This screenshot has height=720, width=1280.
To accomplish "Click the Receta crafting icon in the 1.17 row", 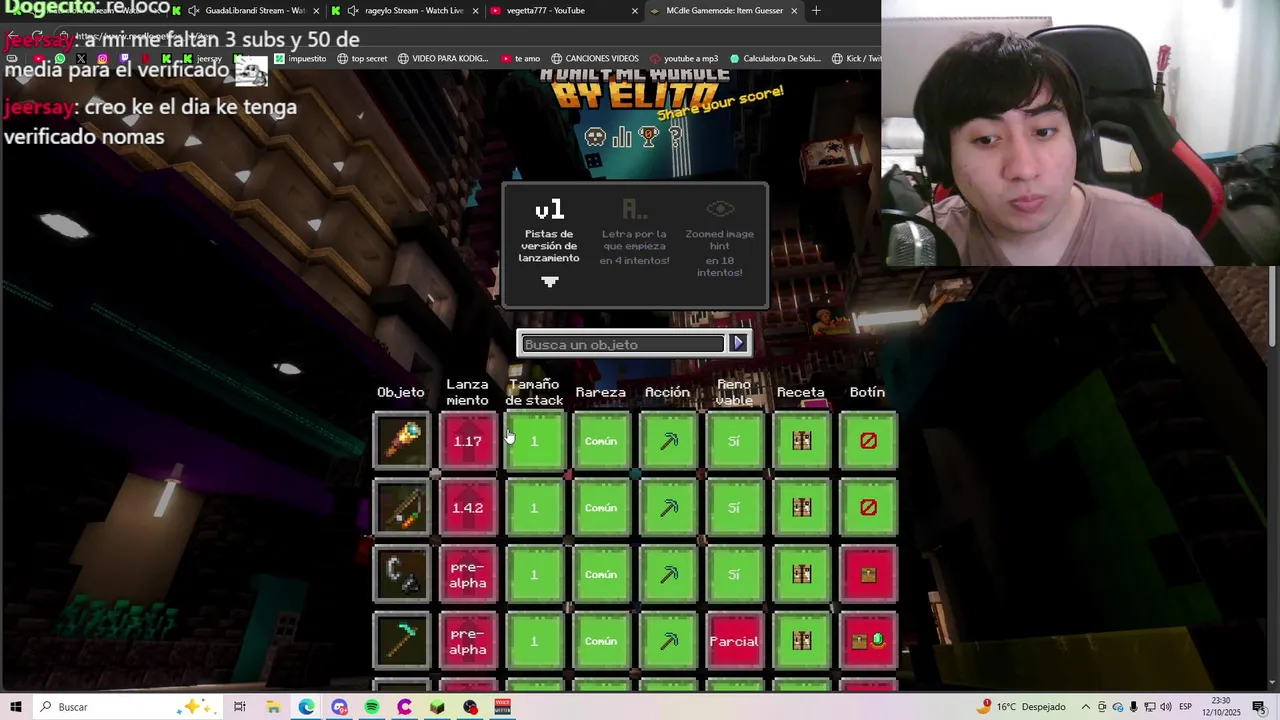I will pyautogui.click(x=801, y=441).
